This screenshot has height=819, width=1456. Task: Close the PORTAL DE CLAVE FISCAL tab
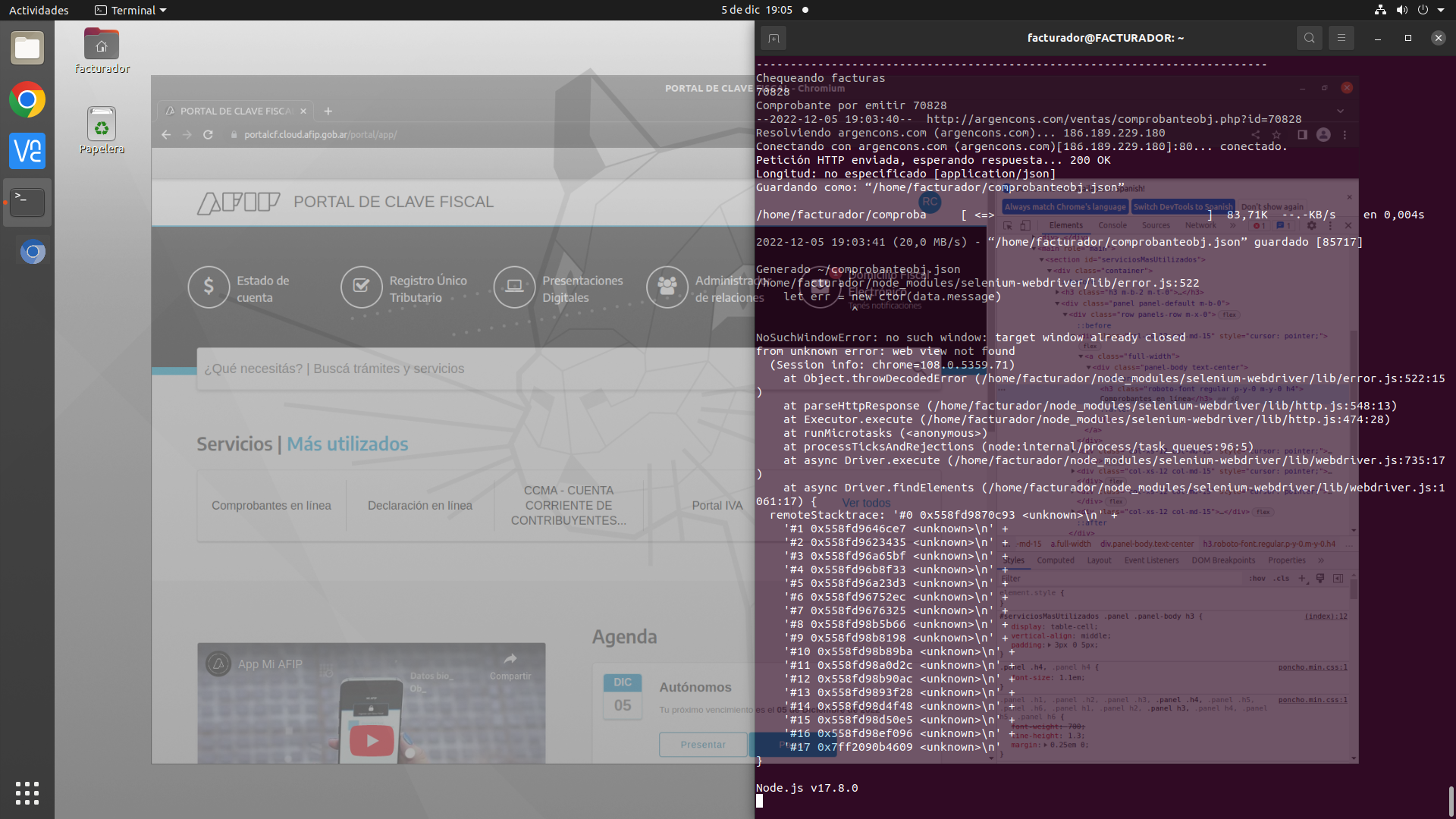(303, 111)
